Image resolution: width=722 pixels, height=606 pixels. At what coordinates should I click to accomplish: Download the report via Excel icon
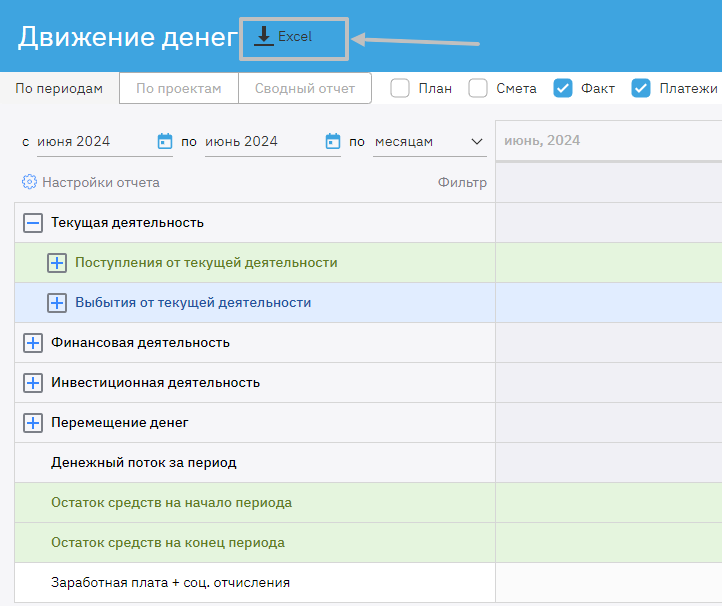pos(265,37)
